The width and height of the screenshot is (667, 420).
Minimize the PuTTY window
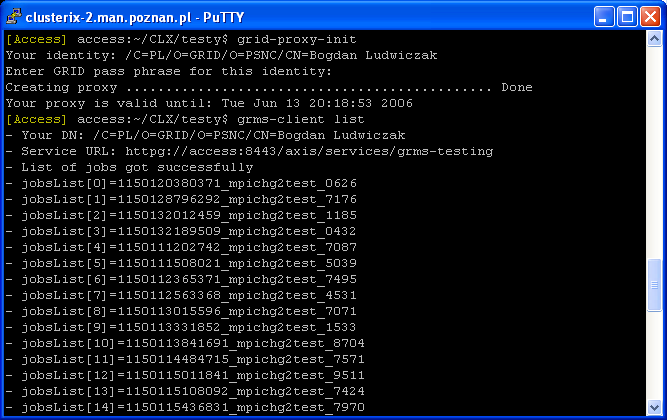pos(604,17)
